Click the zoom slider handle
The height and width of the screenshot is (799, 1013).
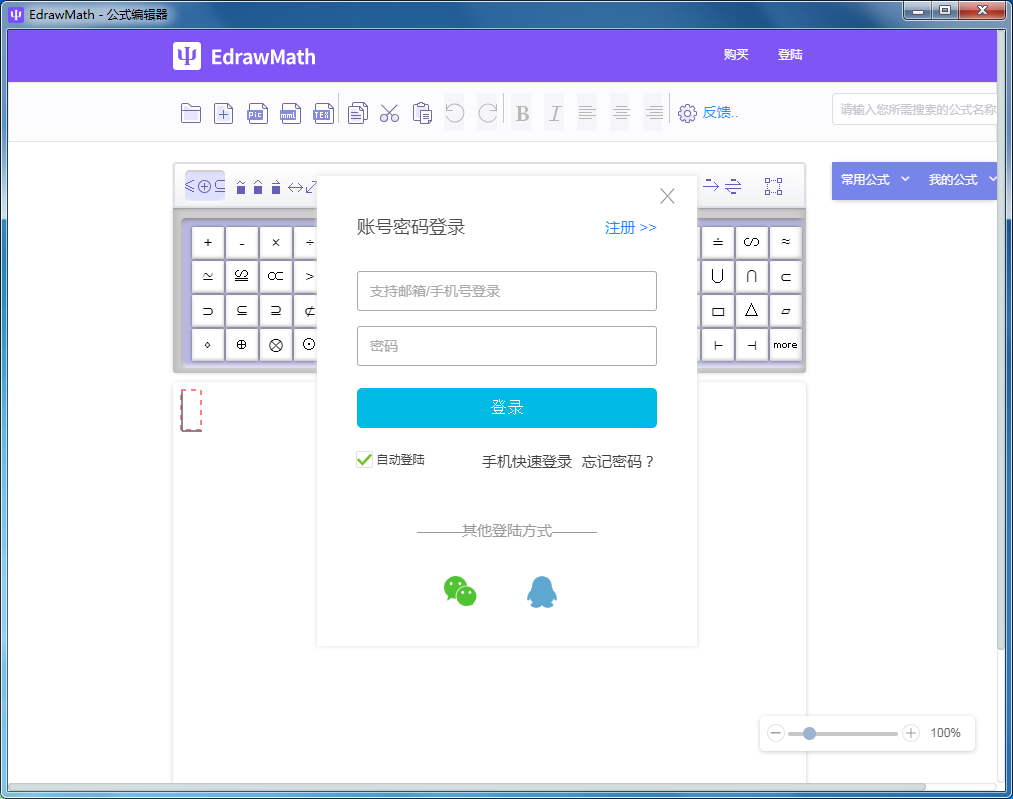[x=809, y=733]
